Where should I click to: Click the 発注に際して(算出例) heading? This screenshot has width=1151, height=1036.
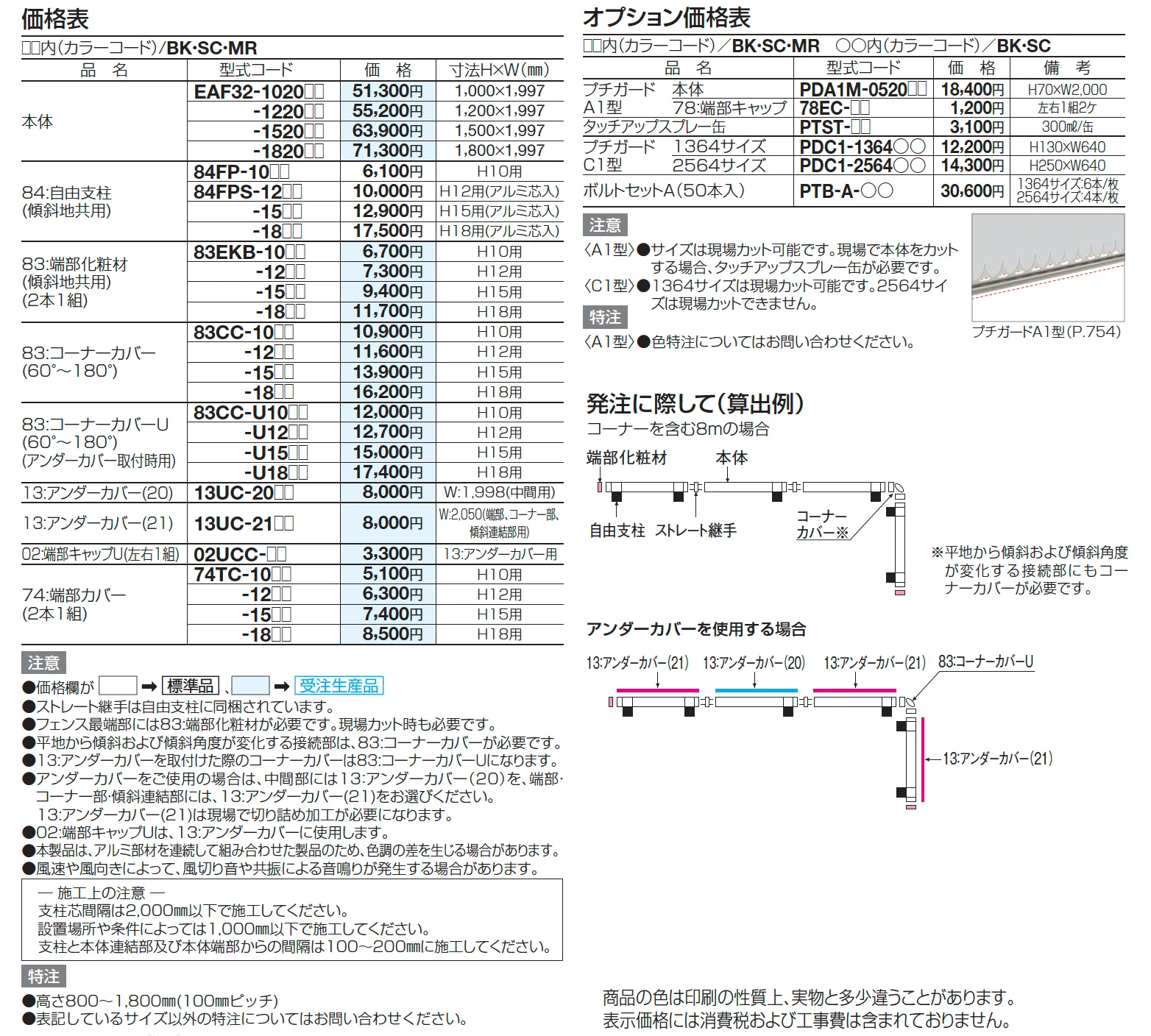pyautogui.click(x=695, y=404)
